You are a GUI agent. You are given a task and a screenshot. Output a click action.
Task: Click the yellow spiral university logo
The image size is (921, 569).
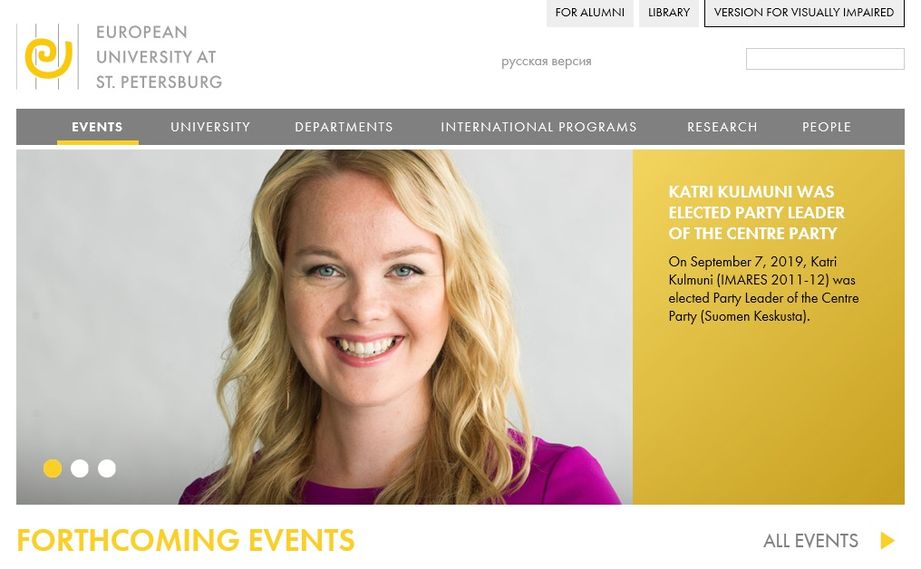(48, 57)
